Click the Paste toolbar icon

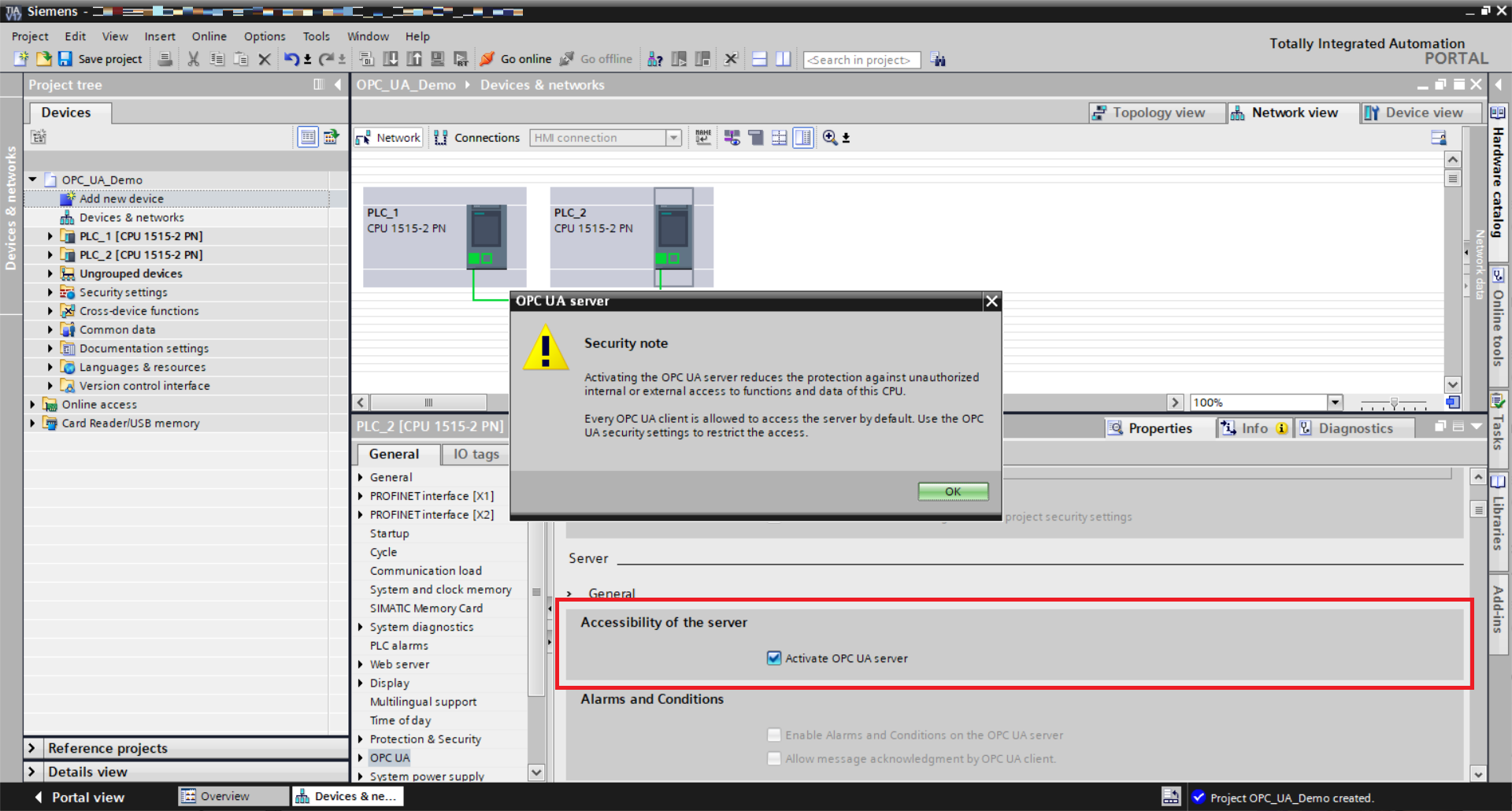pos(241,59)
